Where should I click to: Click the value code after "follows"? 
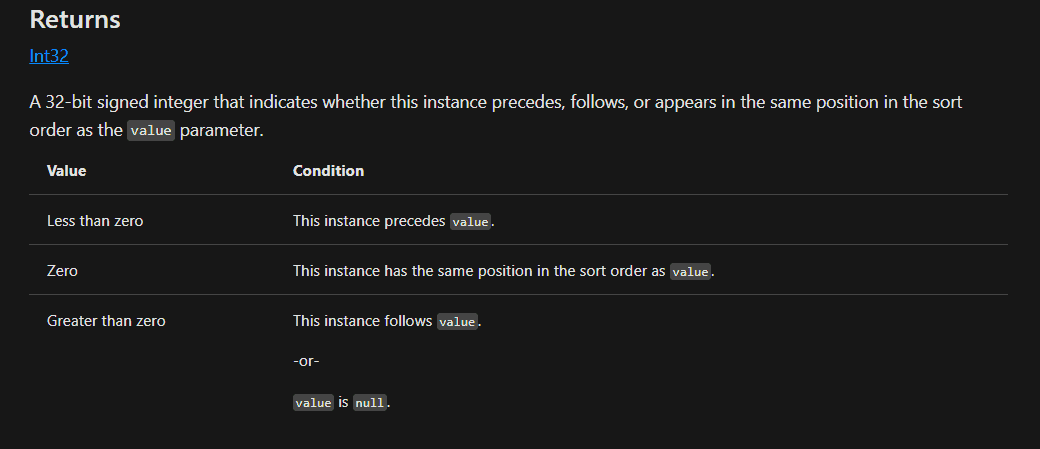(x=458, y=322)
